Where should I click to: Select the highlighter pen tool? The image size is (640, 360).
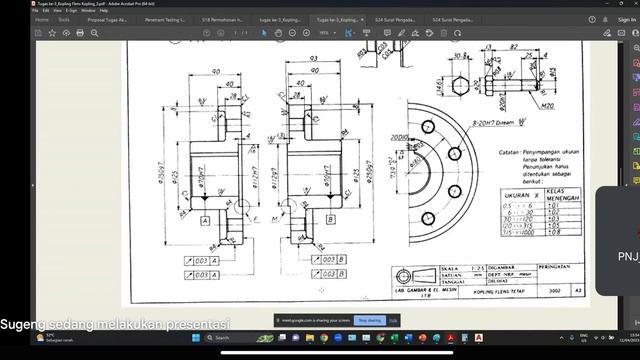click(401, 33)
